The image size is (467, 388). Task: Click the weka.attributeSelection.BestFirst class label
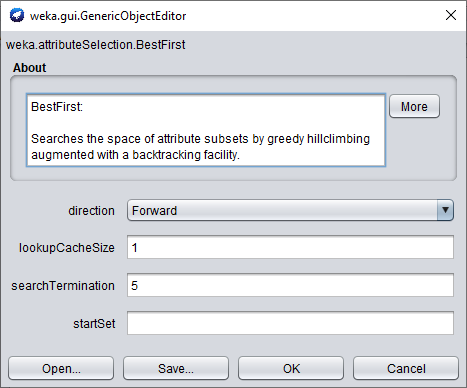coord(96,45)
